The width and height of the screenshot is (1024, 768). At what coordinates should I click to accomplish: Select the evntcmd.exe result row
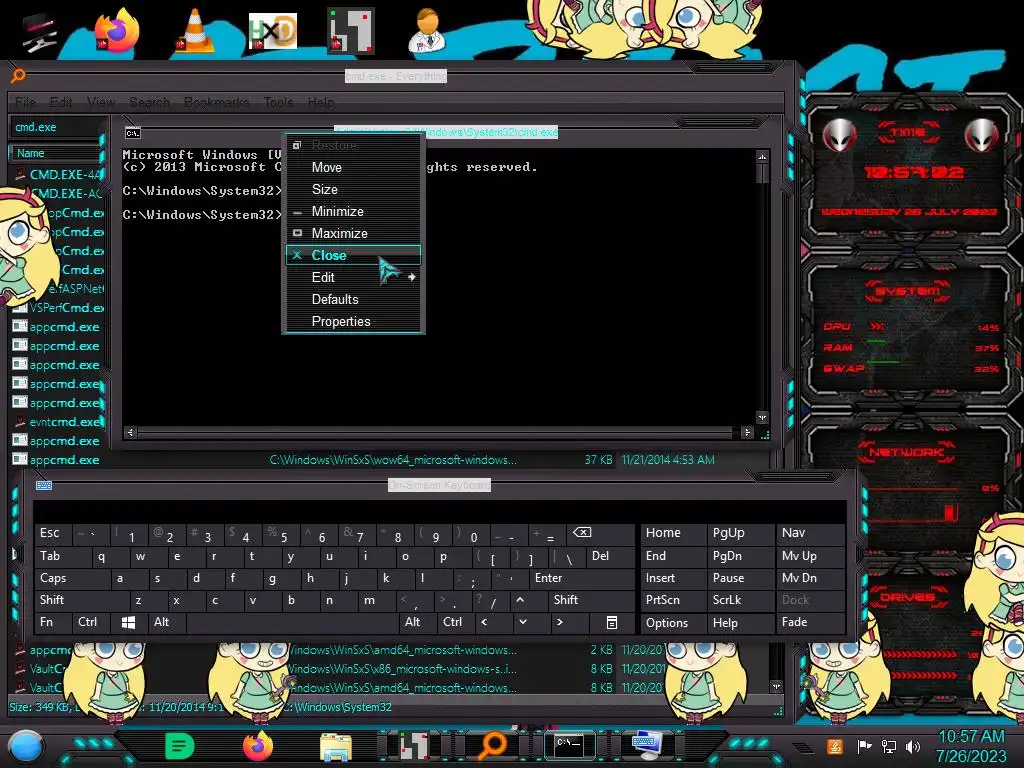click(58, 422)
